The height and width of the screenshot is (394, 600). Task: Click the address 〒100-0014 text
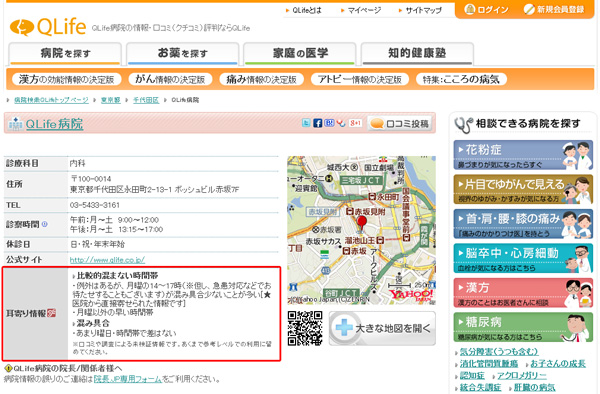[x=91, y=179]
